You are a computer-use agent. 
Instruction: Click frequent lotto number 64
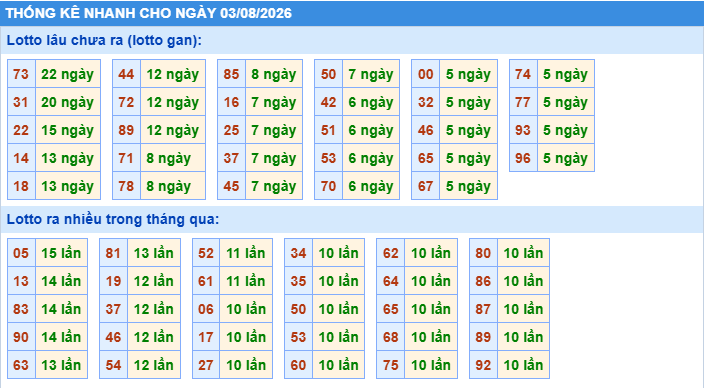[391, 281]
